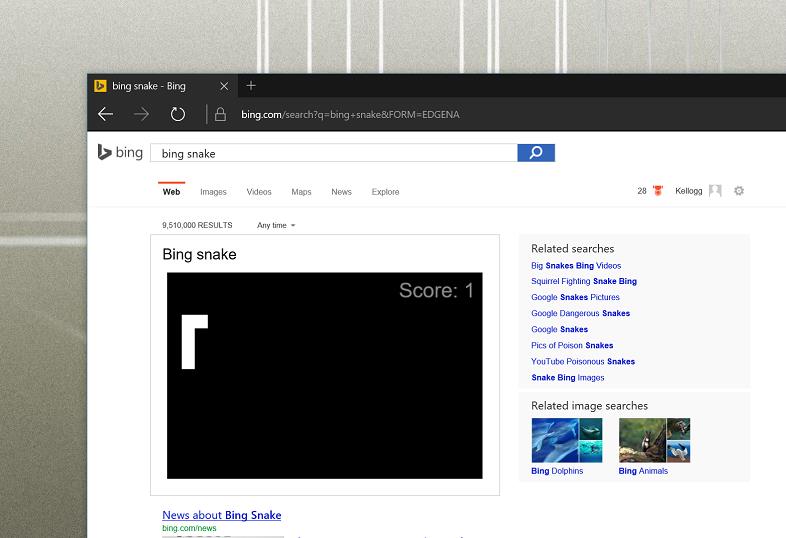Open Google Dangerous Snakes link
This screenshot has height=538, width=786.
(580, 313)
